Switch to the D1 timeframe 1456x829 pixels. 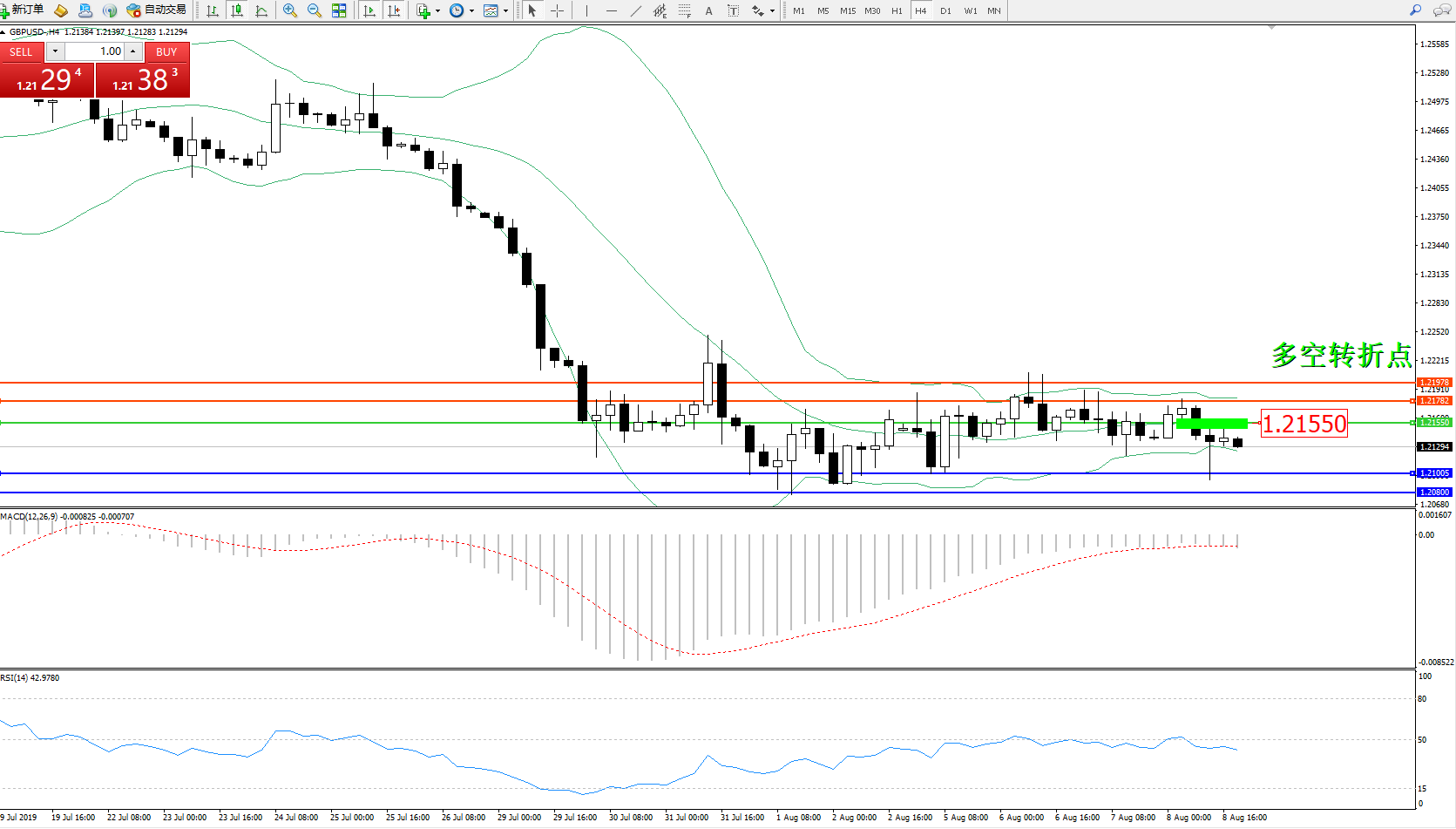(x=945, y=10)
